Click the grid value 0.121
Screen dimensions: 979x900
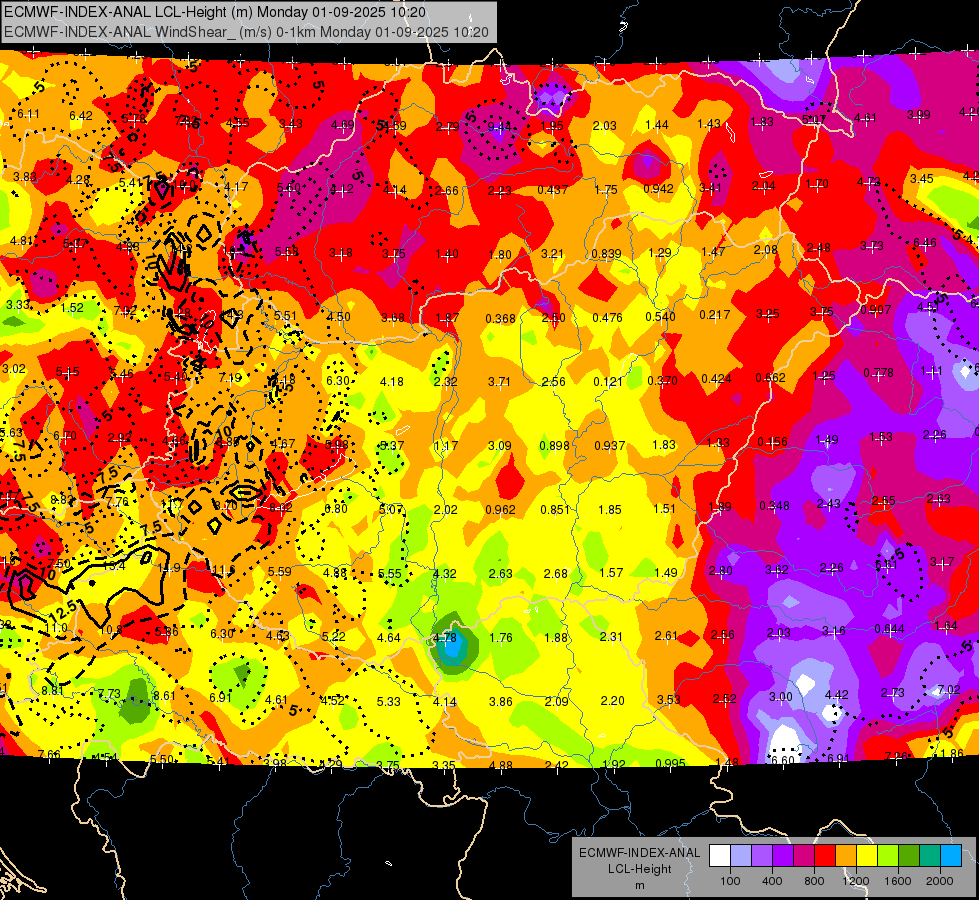pyautogui.click(x=608, y=381)
